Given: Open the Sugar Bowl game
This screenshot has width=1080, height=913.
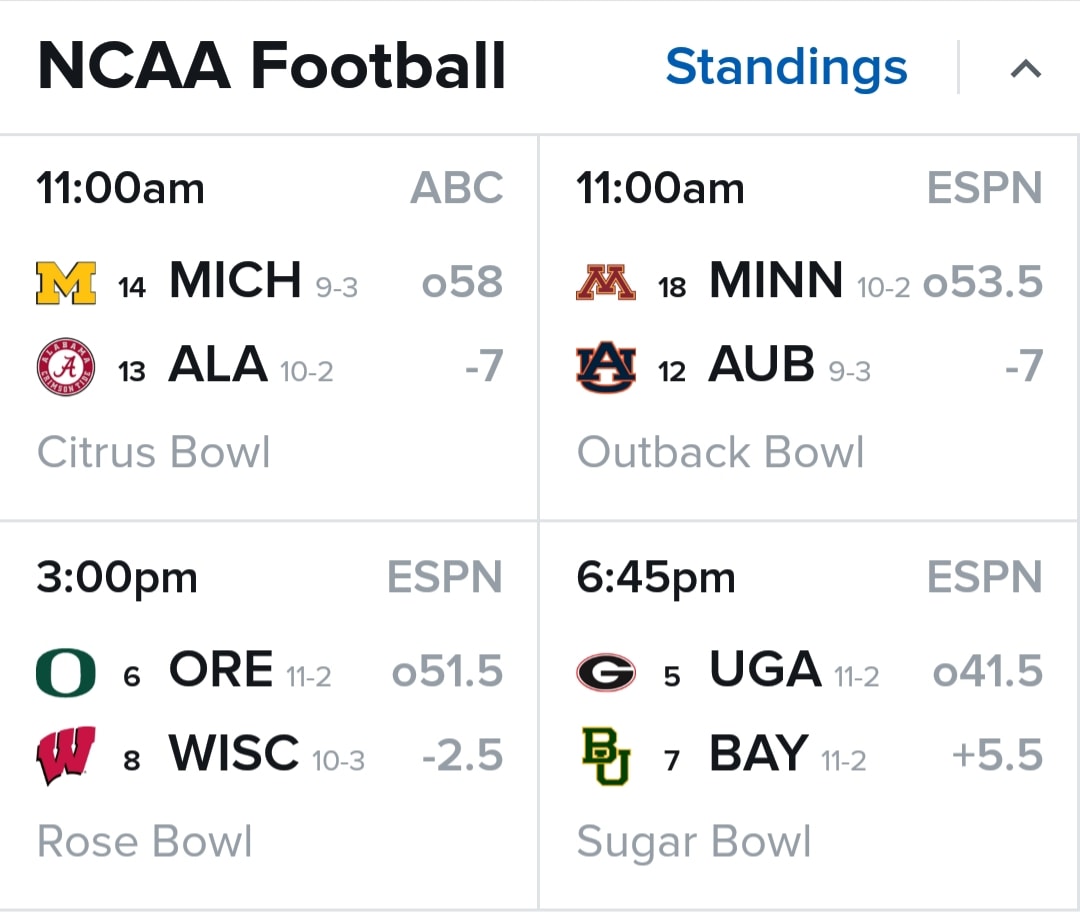Looking at the screenshot, I should [809, 716].
